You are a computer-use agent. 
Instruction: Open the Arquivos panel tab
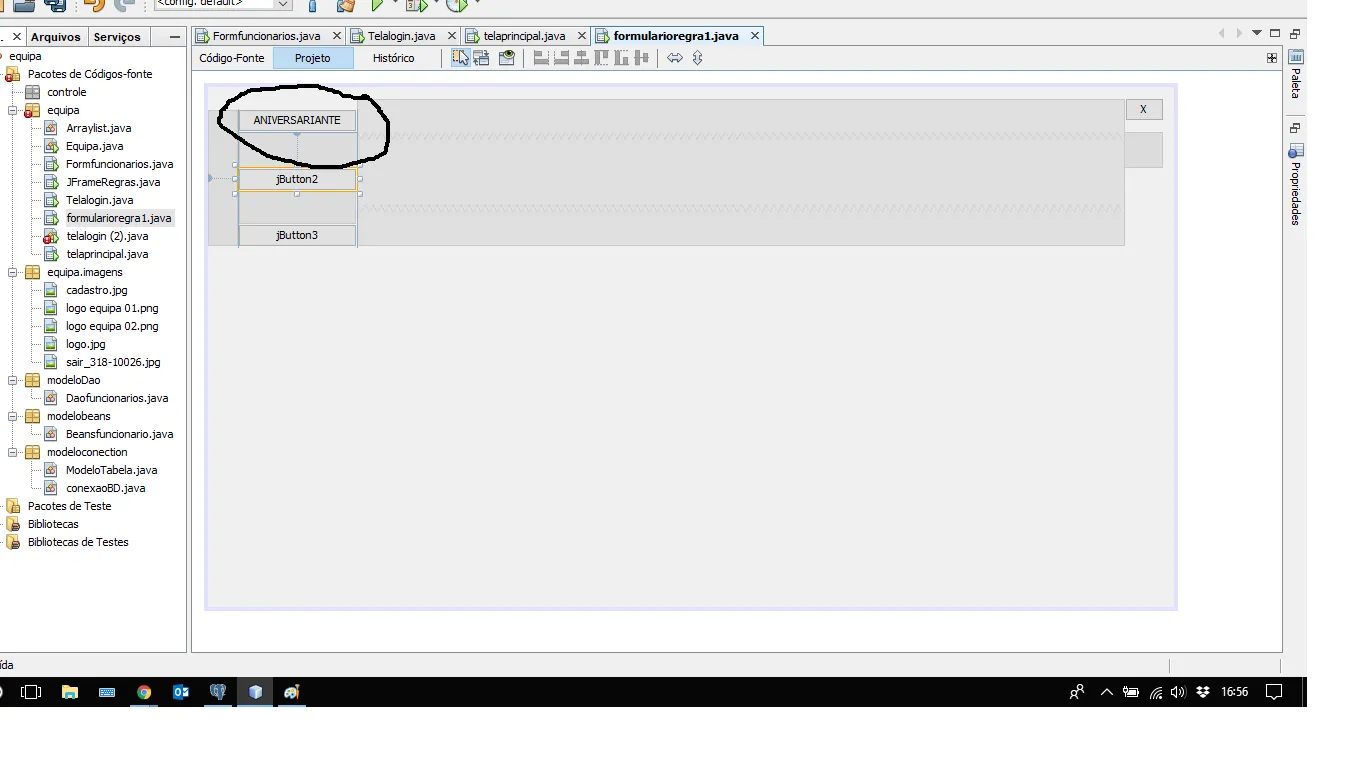click(56, 37)
